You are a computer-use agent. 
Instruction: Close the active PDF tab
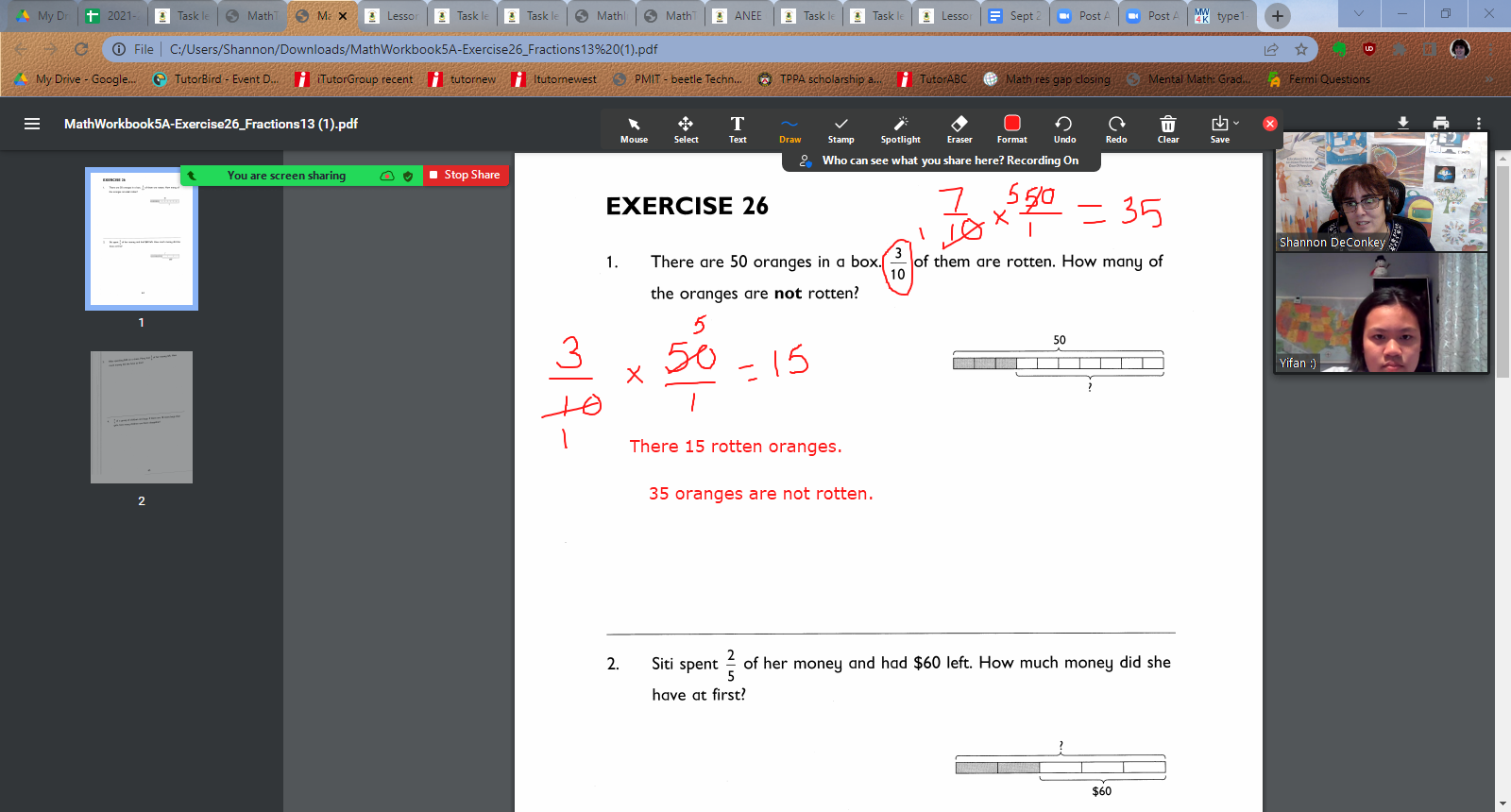(x=343, y=16)
